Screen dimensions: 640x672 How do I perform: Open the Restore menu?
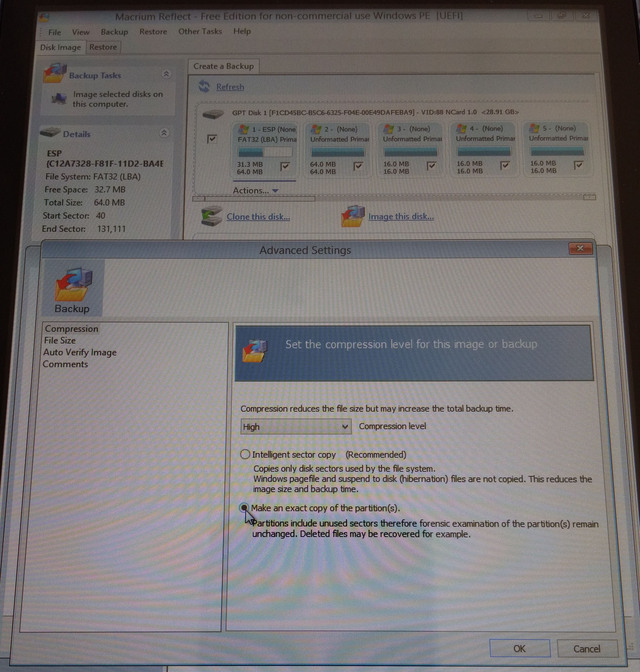(153, 32)
